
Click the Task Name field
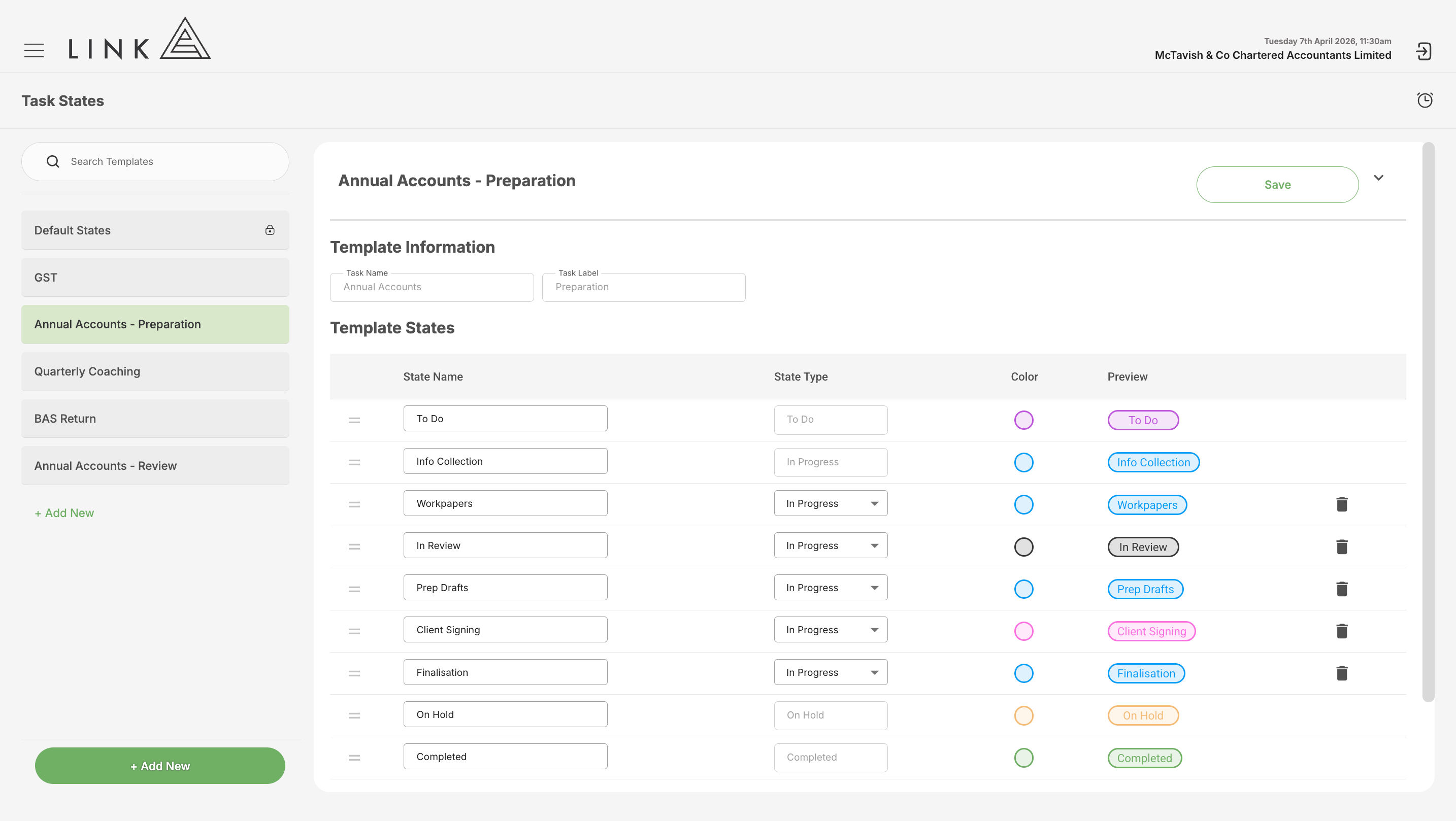(431, 287)
